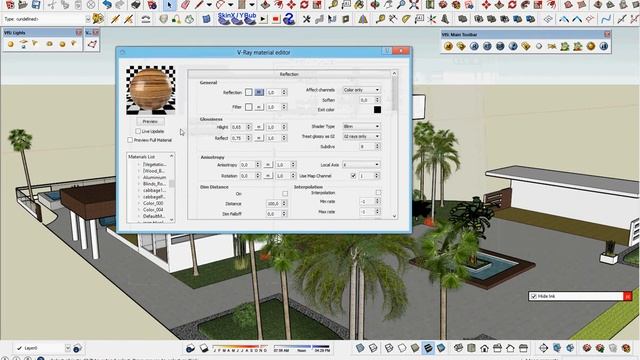This screenshot has height=360, width=640.
Task: Click the Save floppy disk icon
Action: [36, 5]
